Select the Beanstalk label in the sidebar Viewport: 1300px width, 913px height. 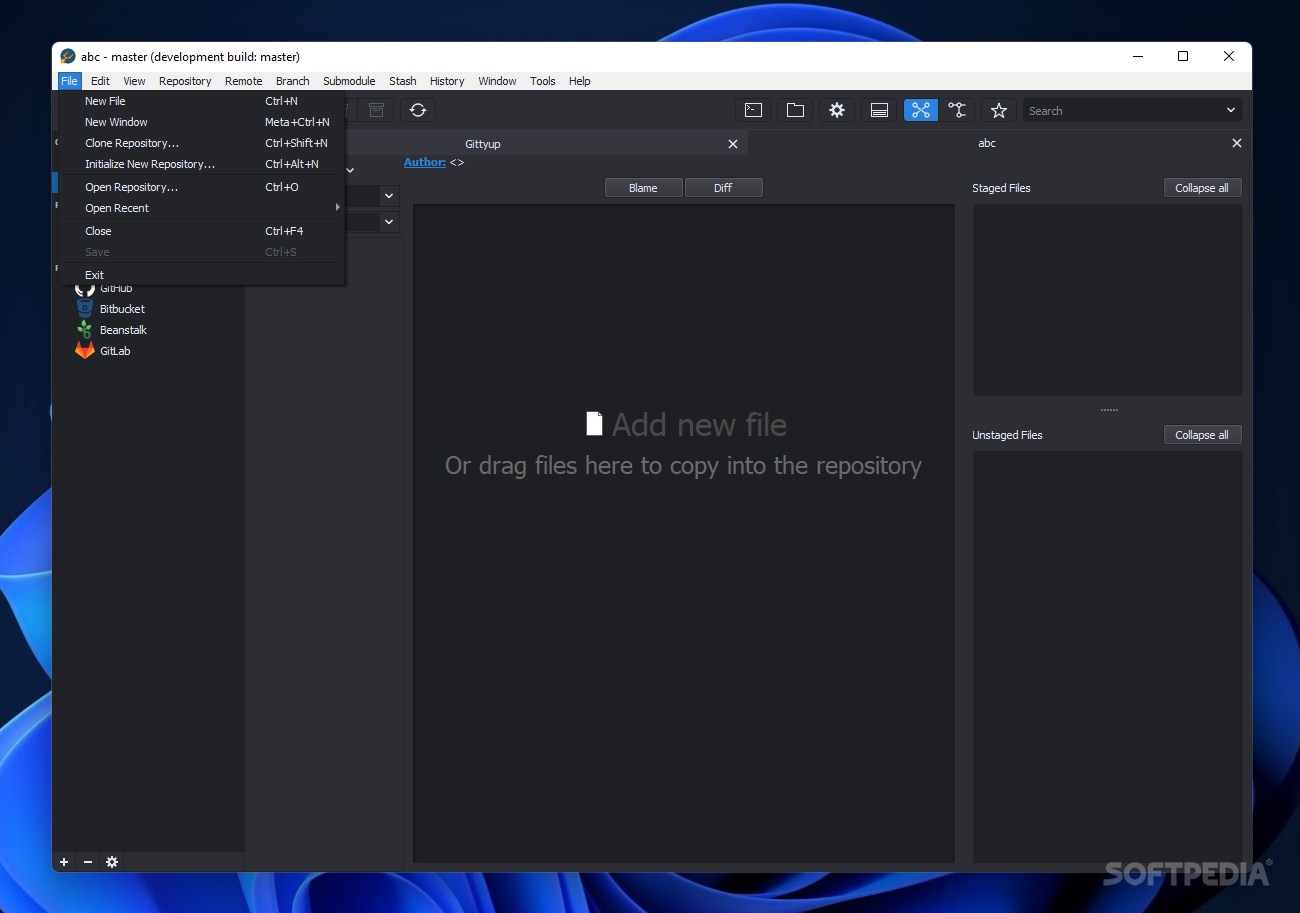123,330
